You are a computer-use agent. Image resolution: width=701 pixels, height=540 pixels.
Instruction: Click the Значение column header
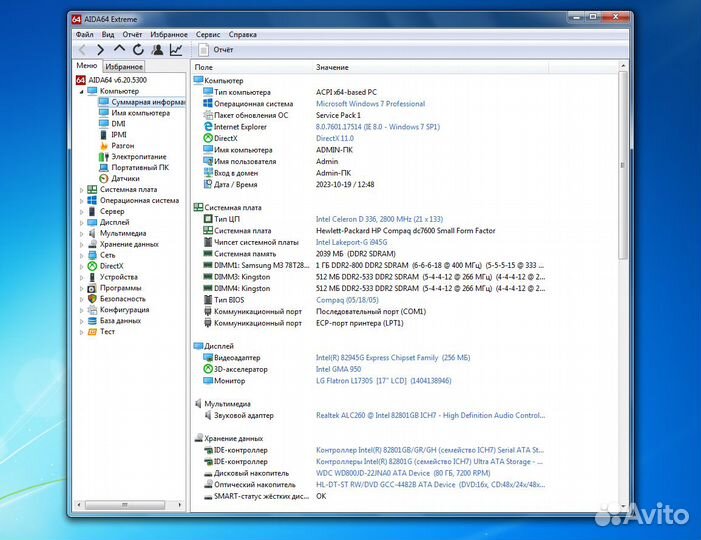[430, 67]
